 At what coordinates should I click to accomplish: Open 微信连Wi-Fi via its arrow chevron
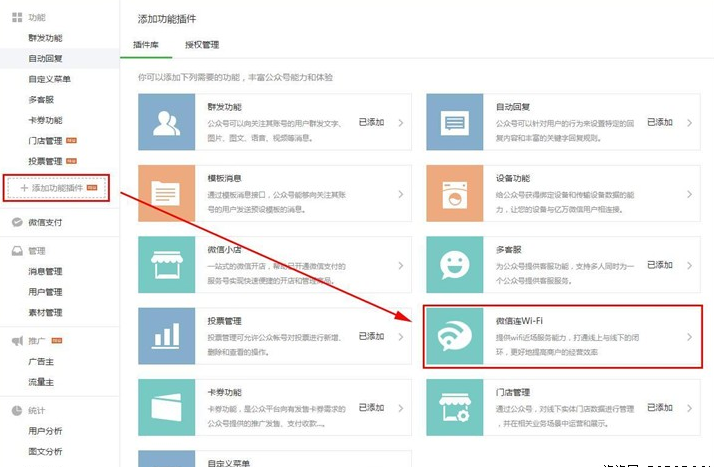point(689,337)
